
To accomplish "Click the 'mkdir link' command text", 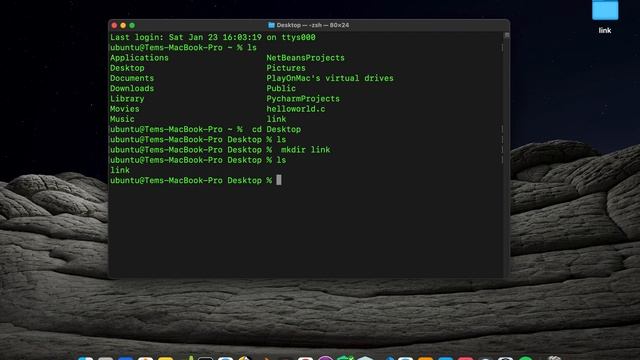I will tap(305, 150).
